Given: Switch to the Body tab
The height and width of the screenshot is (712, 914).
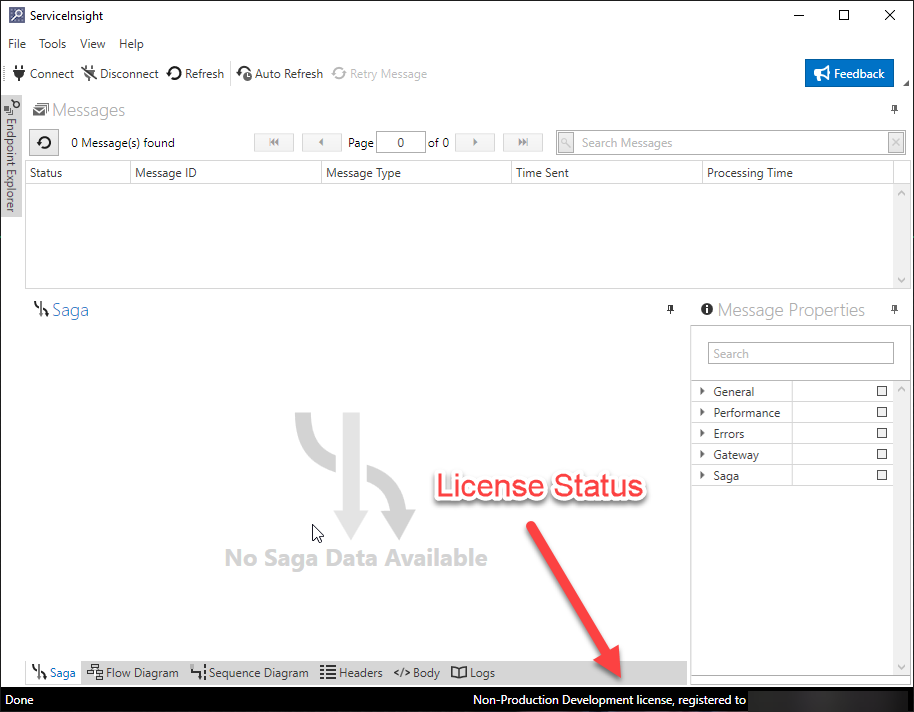Looking at the screenshot, I should [417, 672].
